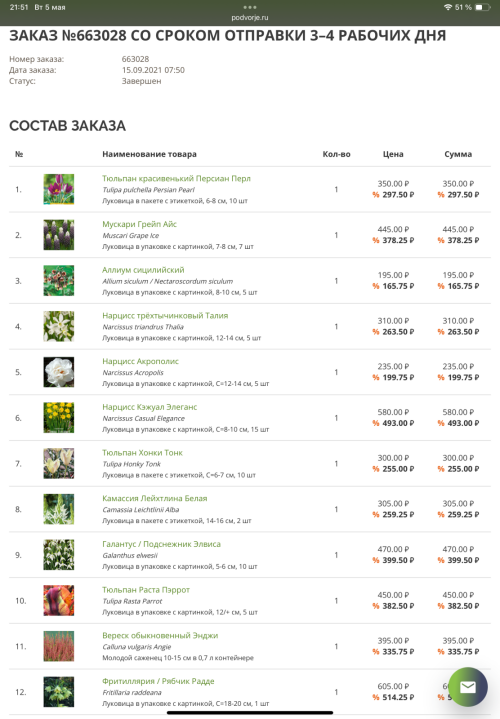Open Камассия Лейхтлина Белая product link
500x719 pixels.
(x=155, y=498)
